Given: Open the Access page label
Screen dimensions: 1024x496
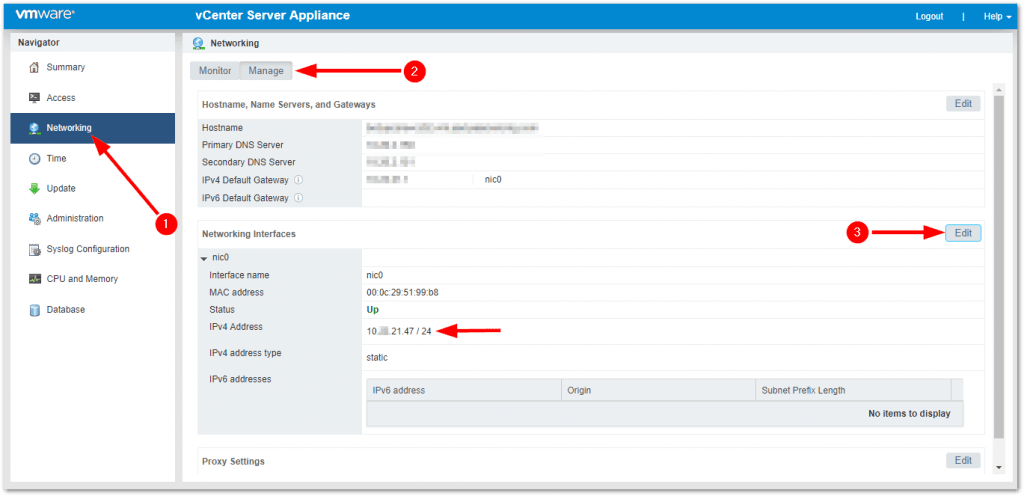Looking at the screenshot, I should 61,98.
